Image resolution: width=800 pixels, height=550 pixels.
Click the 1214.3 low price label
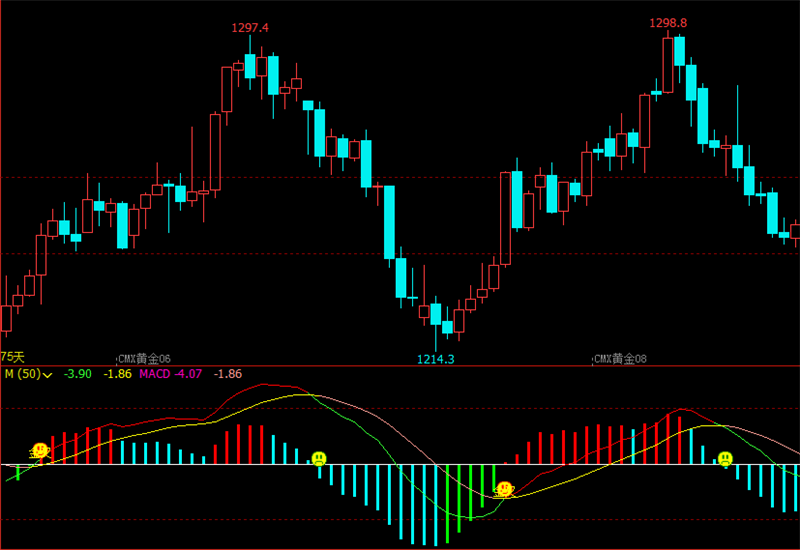tap(435, 359)
